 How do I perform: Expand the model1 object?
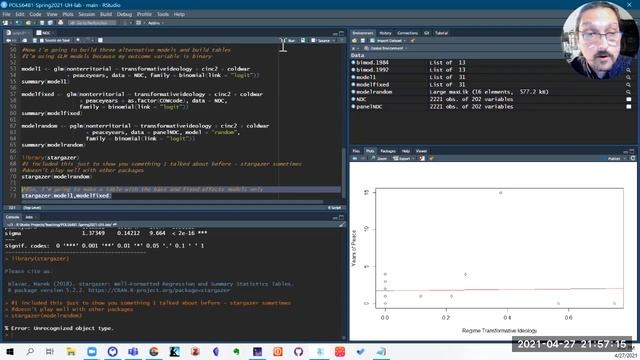[353, 77]
